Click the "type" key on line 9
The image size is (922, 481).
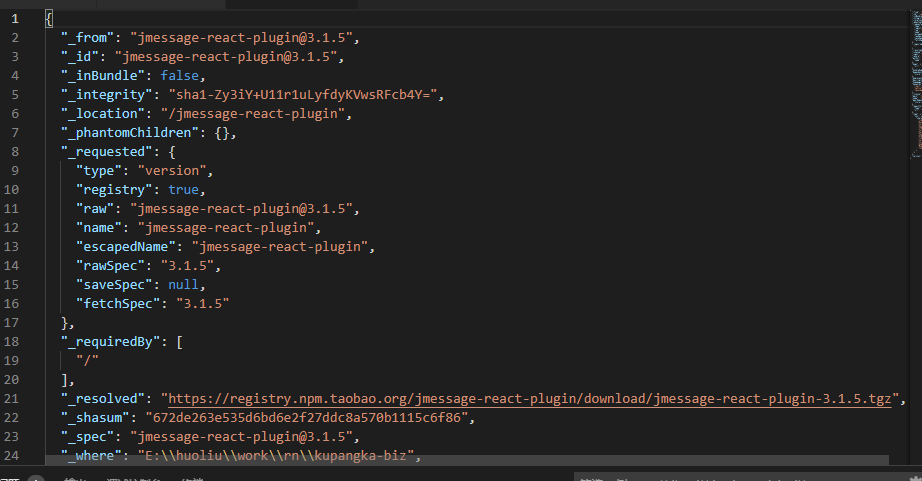99,171
